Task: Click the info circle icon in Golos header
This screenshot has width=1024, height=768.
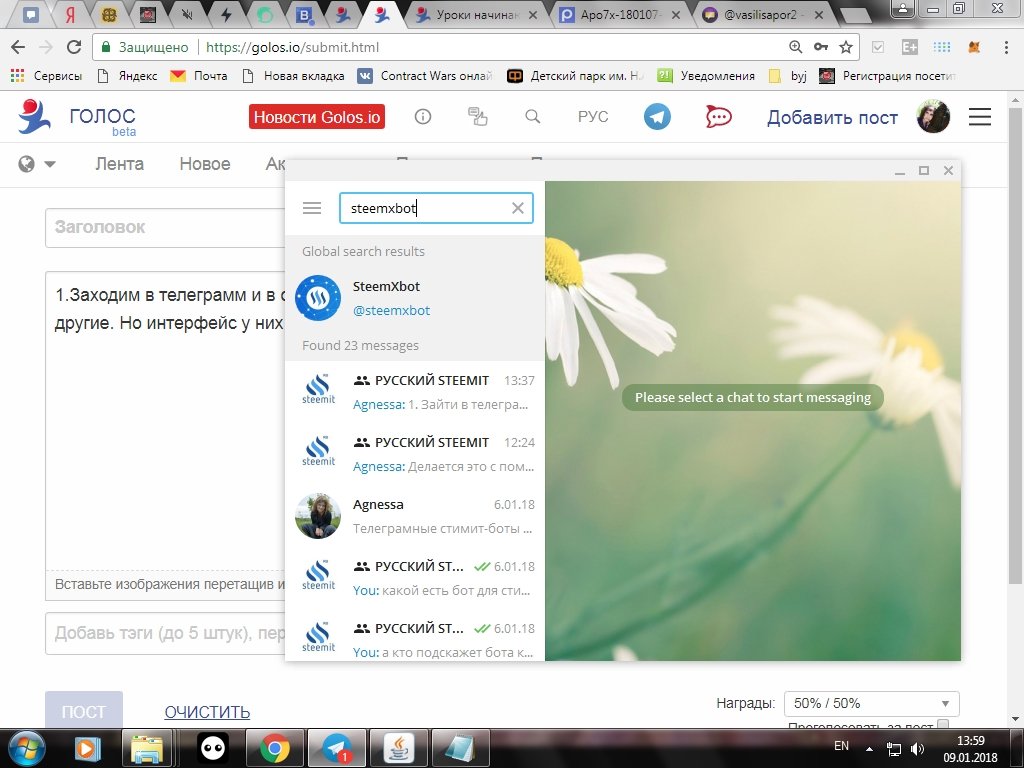Action: coord(423,117)
